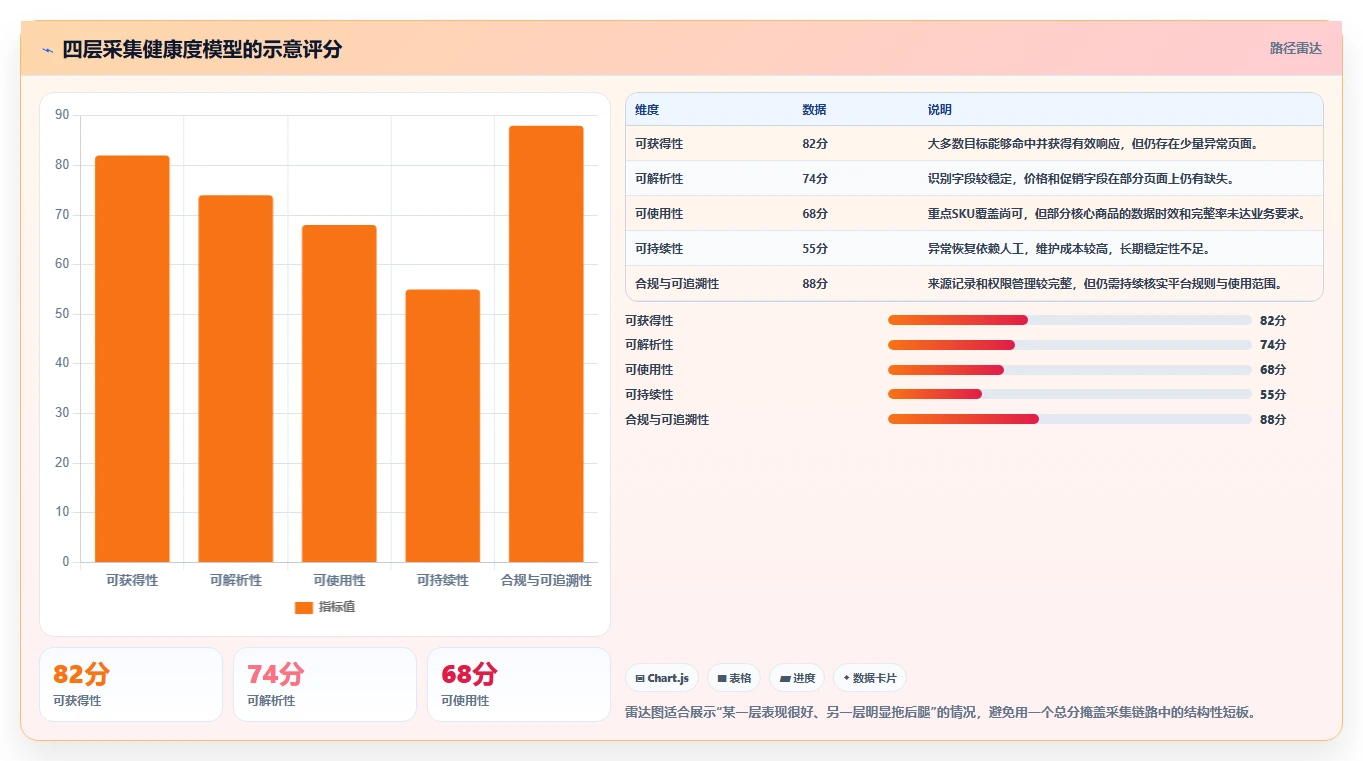Toggle the 指标值 legend item
This screenshot has width=1363, height=761.
325,607
